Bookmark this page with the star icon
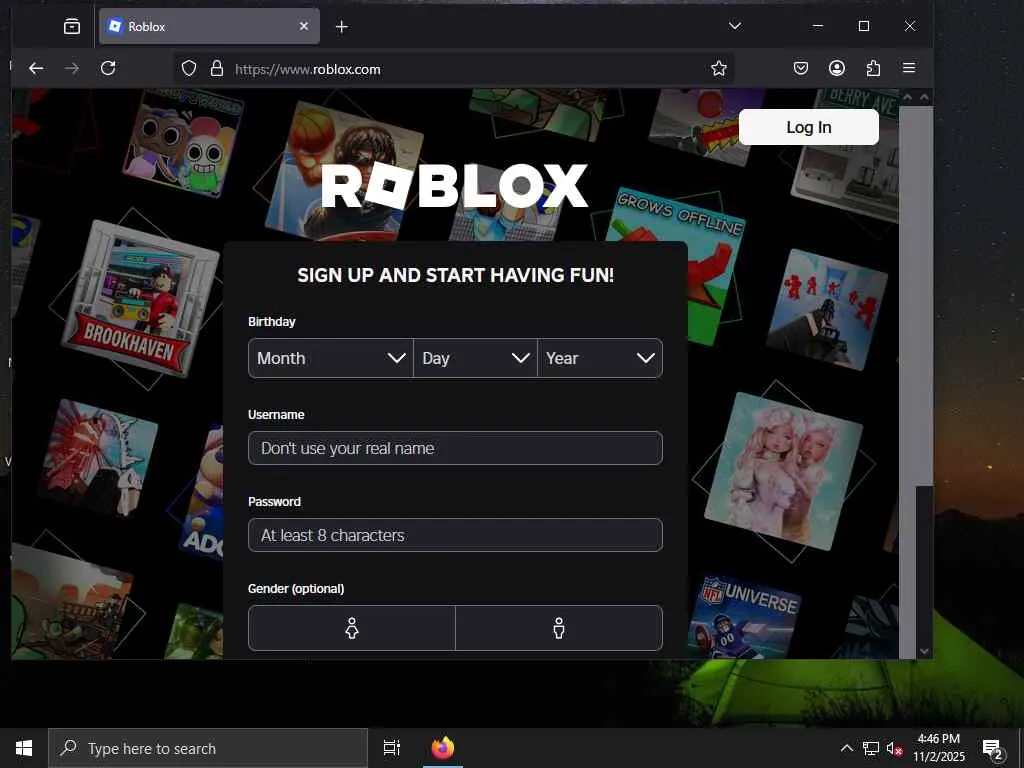Viewport: 1024px width, 768px height. click(718, 69)
